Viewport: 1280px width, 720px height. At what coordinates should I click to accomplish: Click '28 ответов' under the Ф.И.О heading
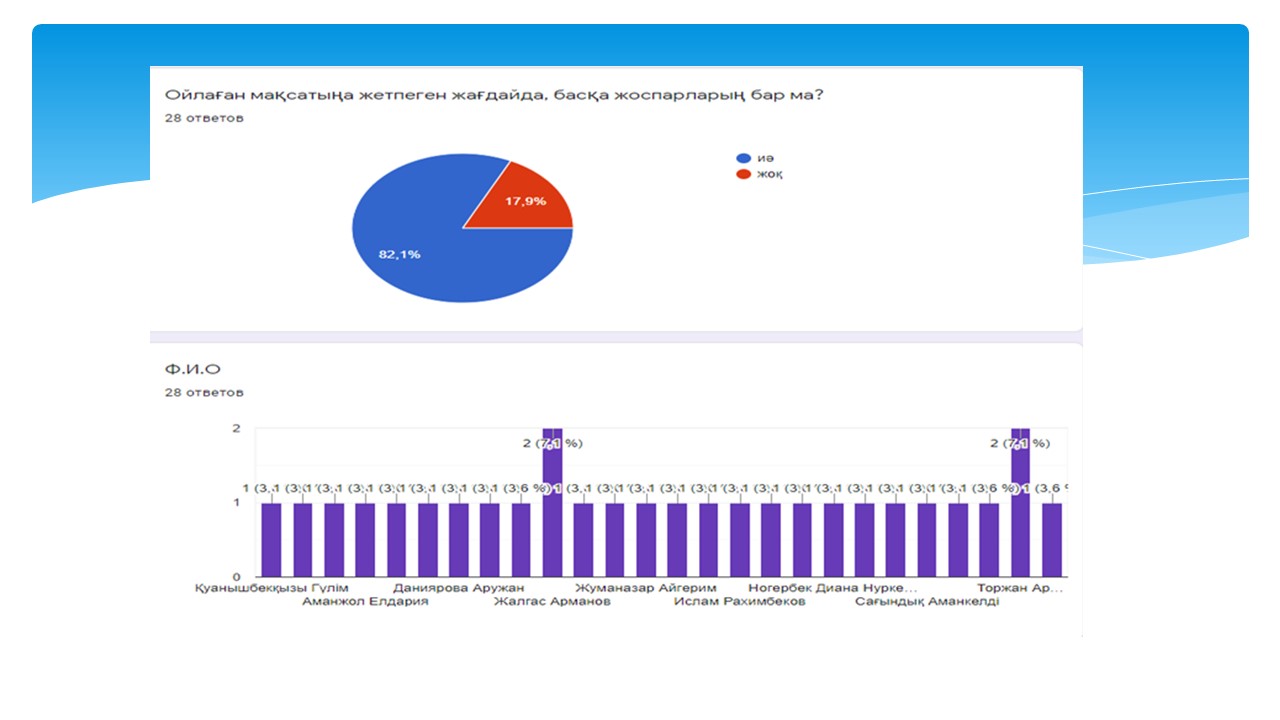click(x=204, y=393)
